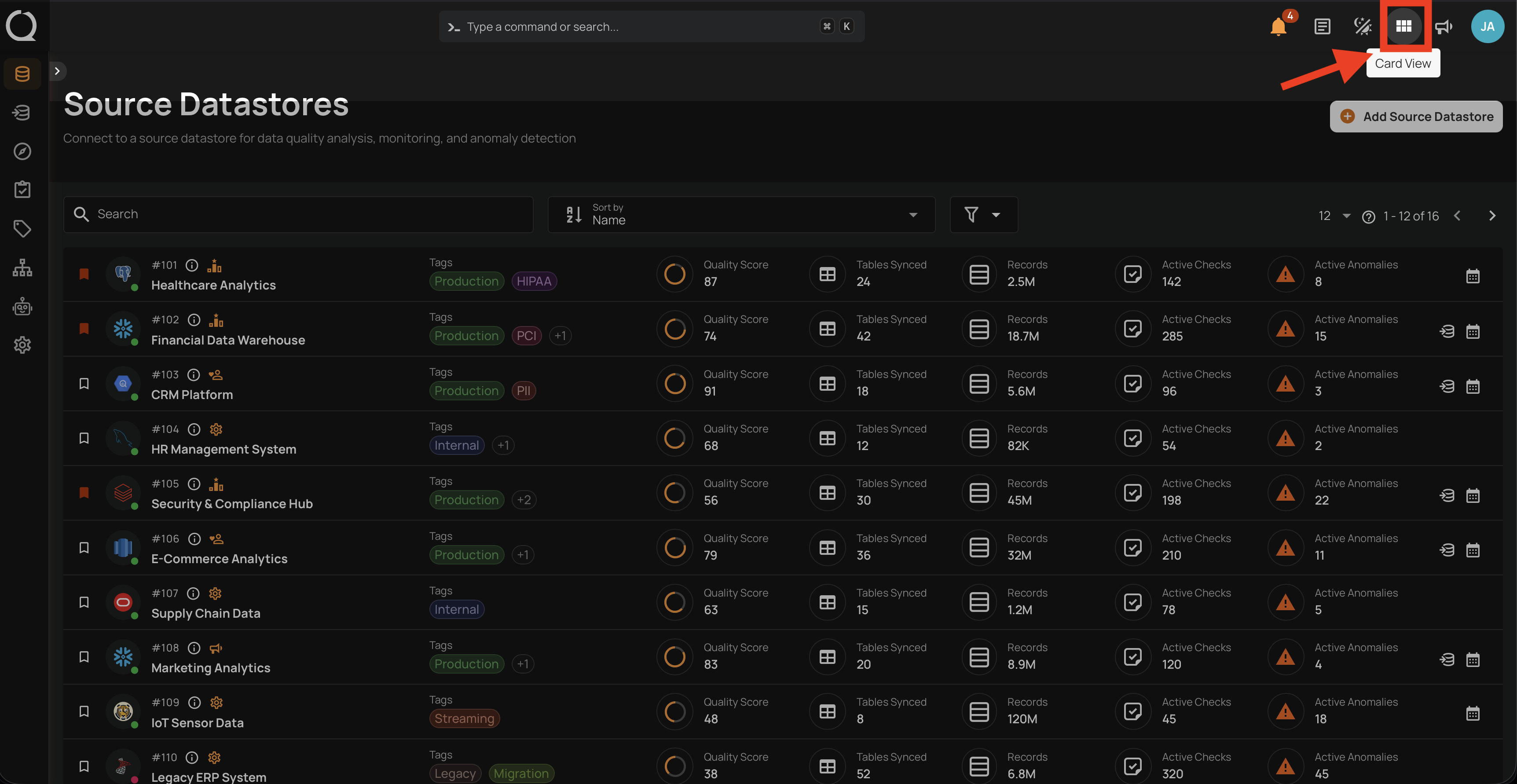Expand the +1 tags on HR Management System

coord(503,445)
